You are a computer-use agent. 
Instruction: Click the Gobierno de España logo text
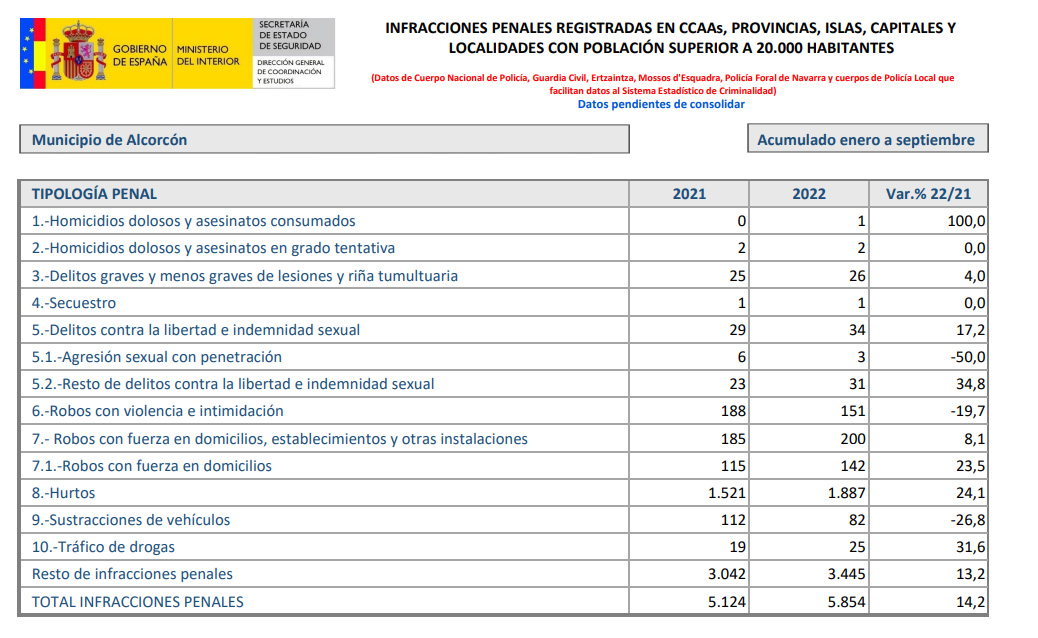(140, 55)
